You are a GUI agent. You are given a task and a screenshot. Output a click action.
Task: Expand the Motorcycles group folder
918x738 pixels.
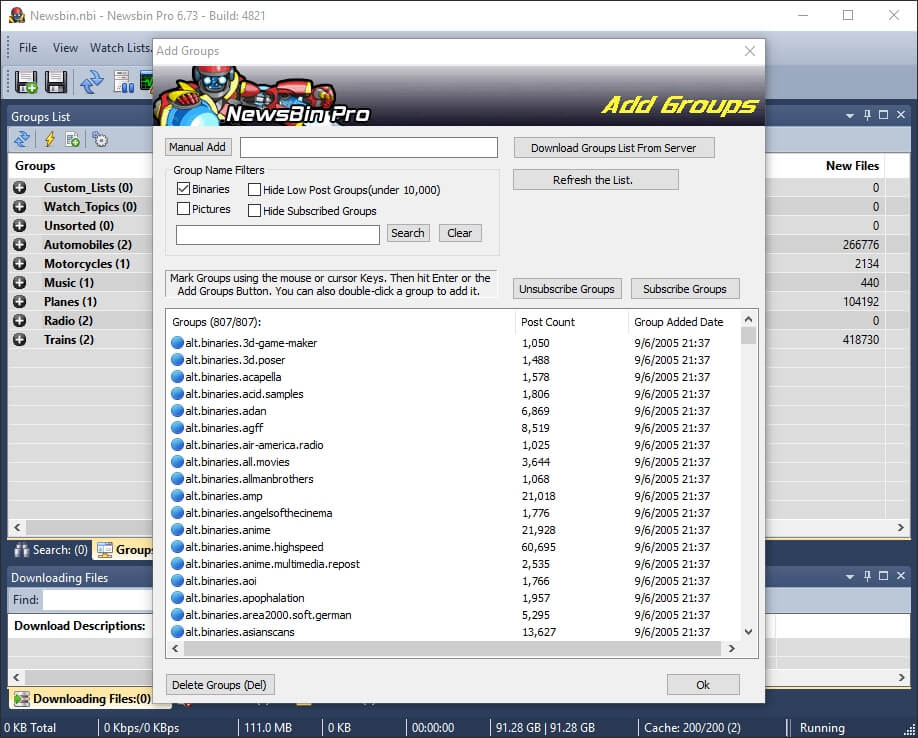pos(19,264)
